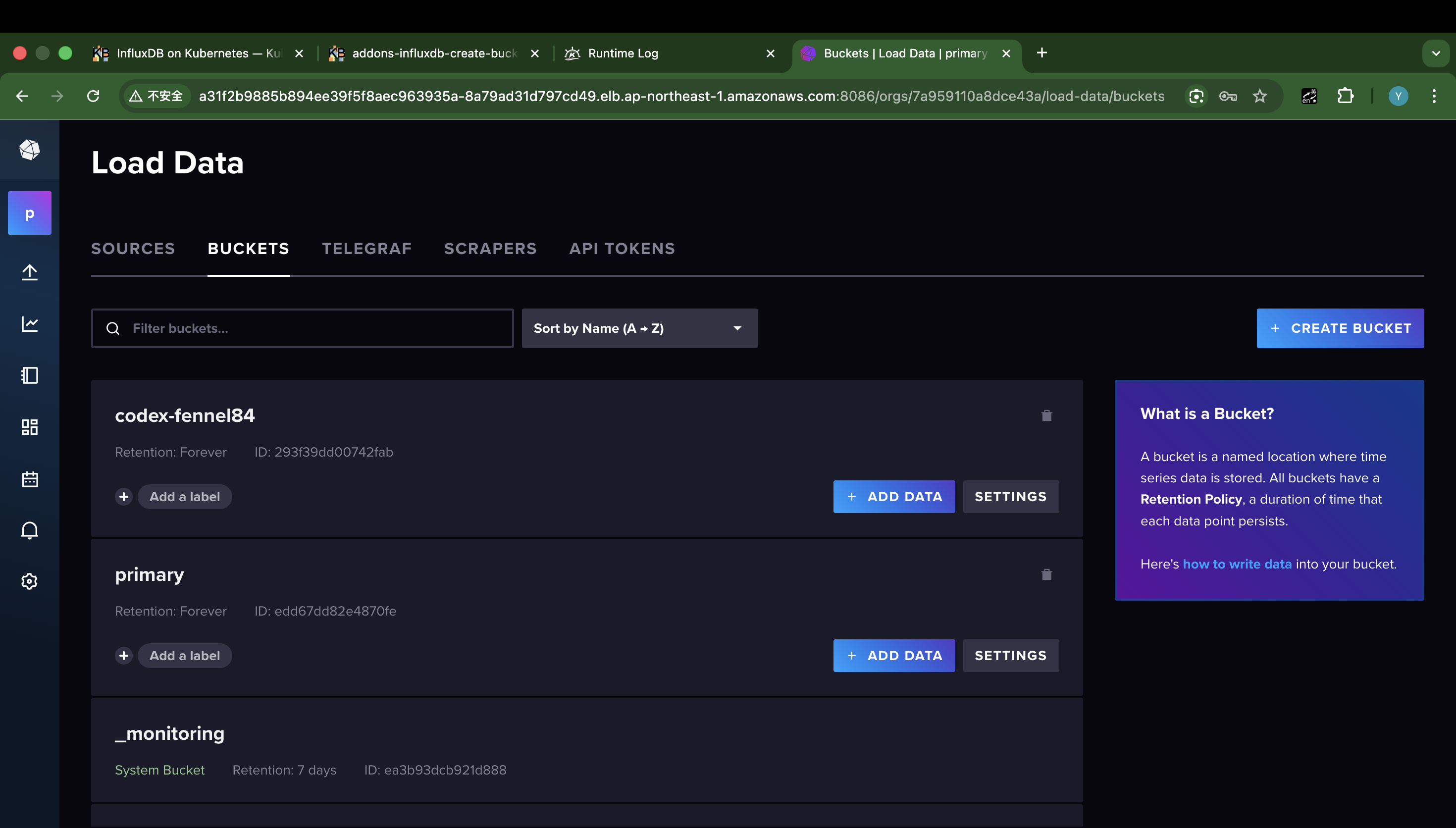The height and width of the screenshot is (828, 1456).
Task: Click plus icon to label codex-fennel84
Action: point(124,497)
